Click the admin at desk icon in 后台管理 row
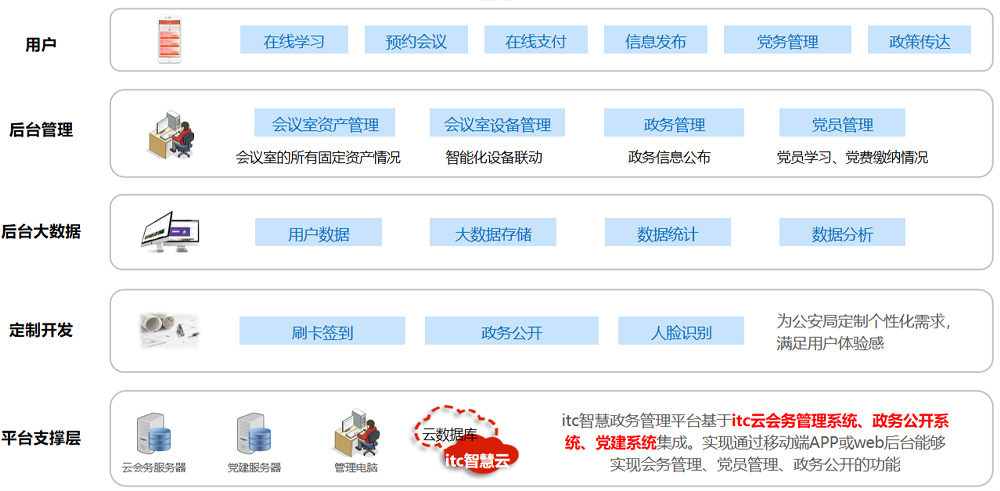 click(172, 133)
